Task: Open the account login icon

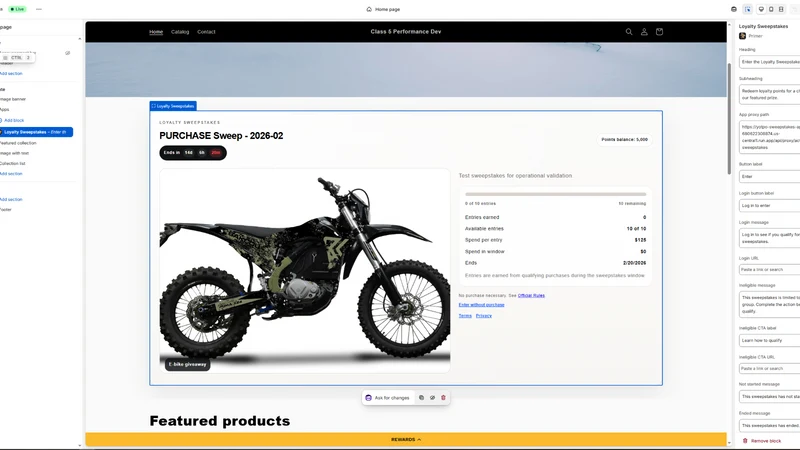Action: (644, 32)
